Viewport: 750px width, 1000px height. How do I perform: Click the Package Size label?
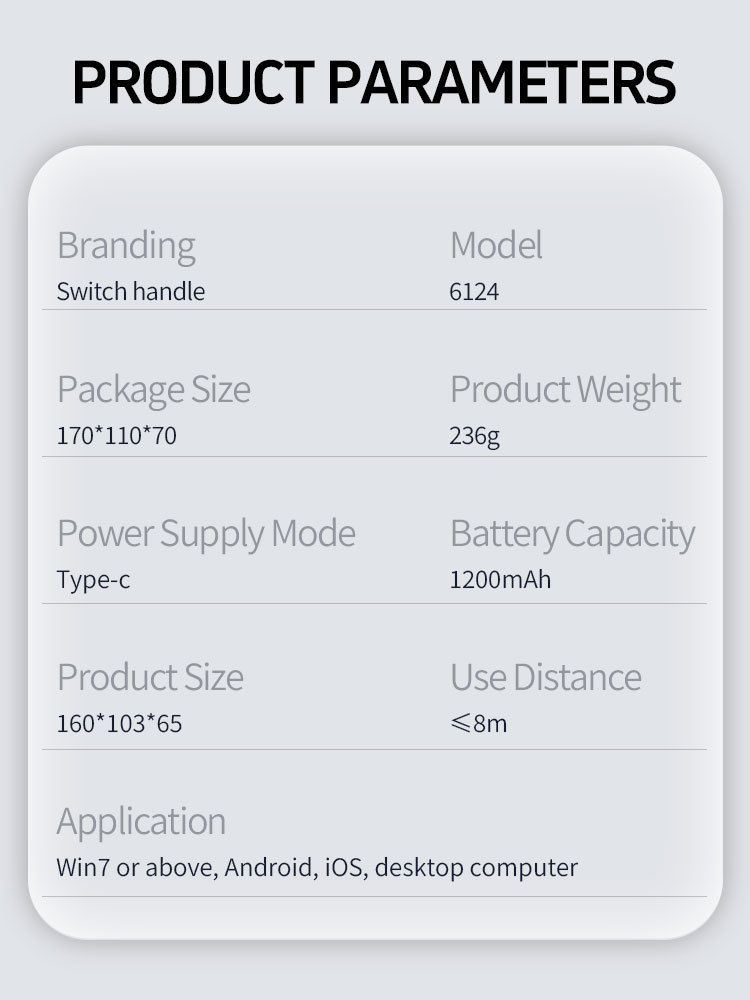point(153,390)
